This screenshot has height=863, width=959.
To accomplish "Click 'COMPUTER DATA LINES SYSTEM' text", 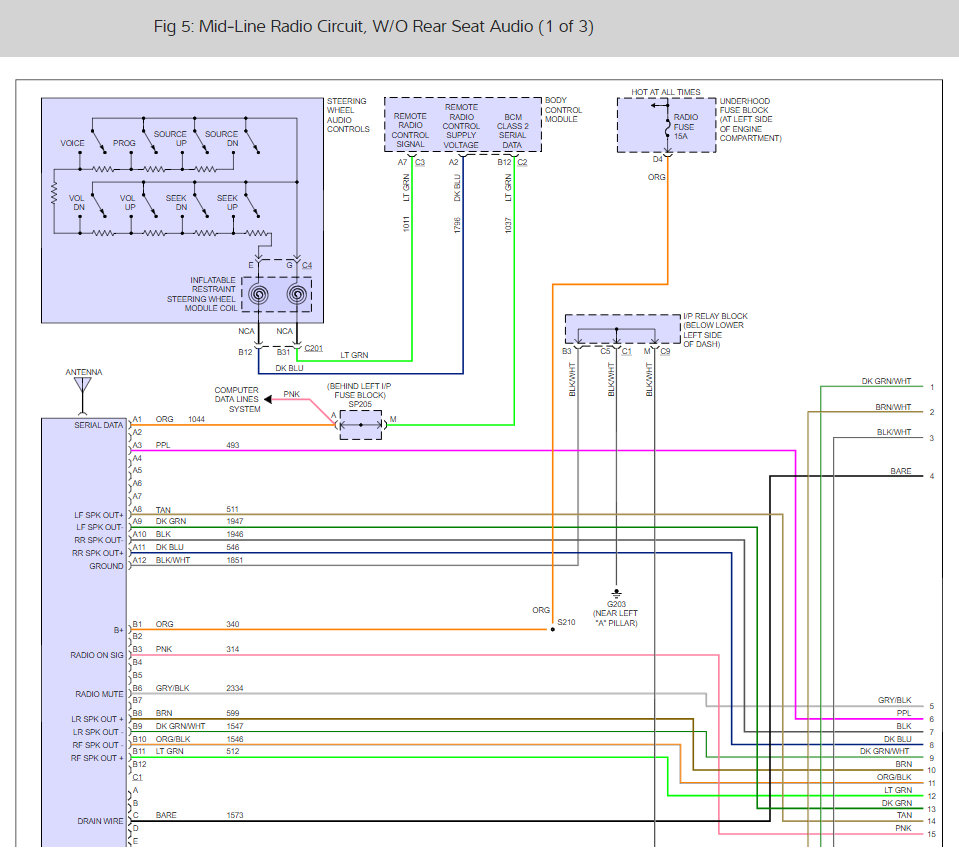I will 237,399.
